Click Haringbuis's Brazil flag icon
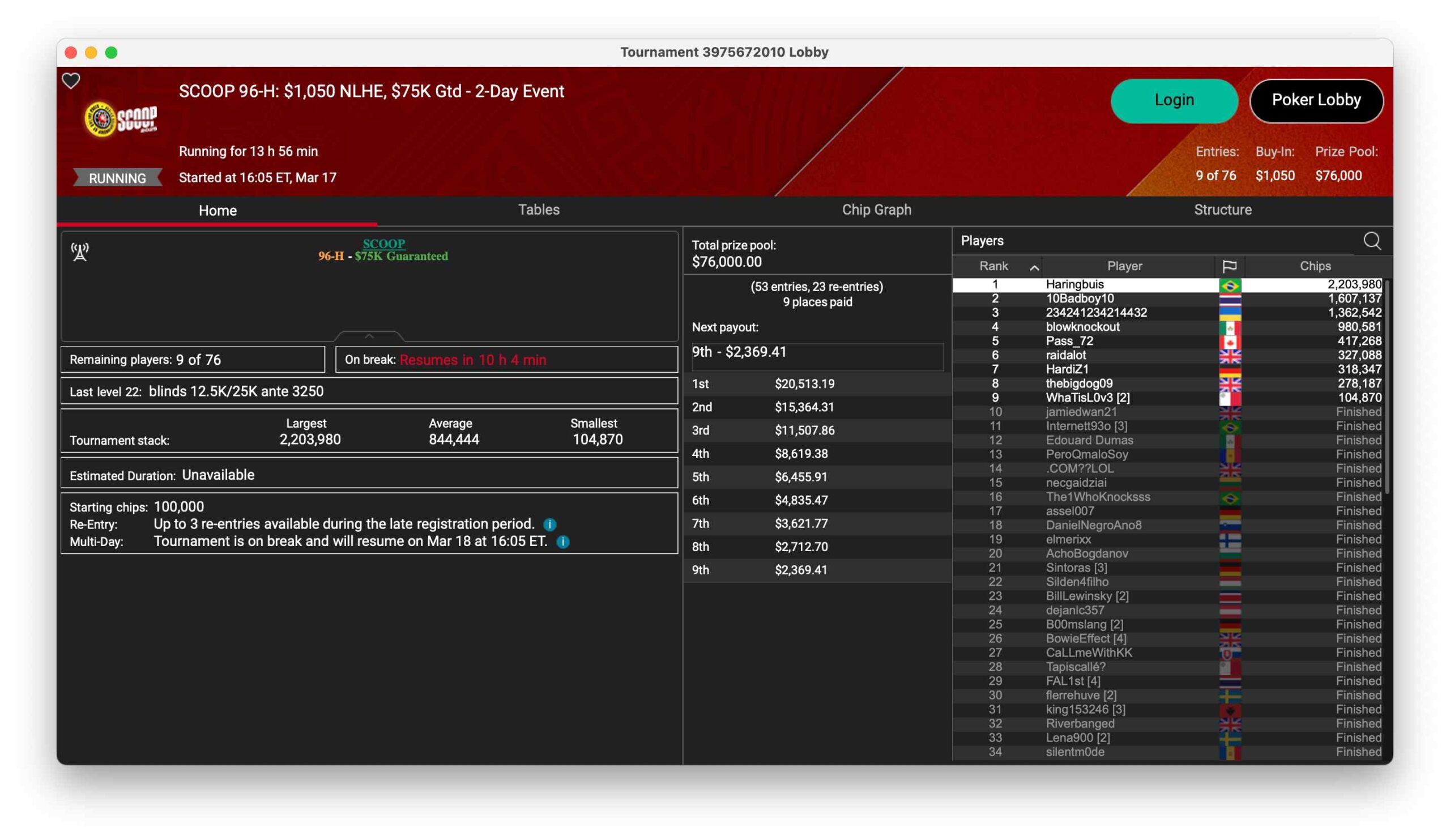 click(1230, 285)
